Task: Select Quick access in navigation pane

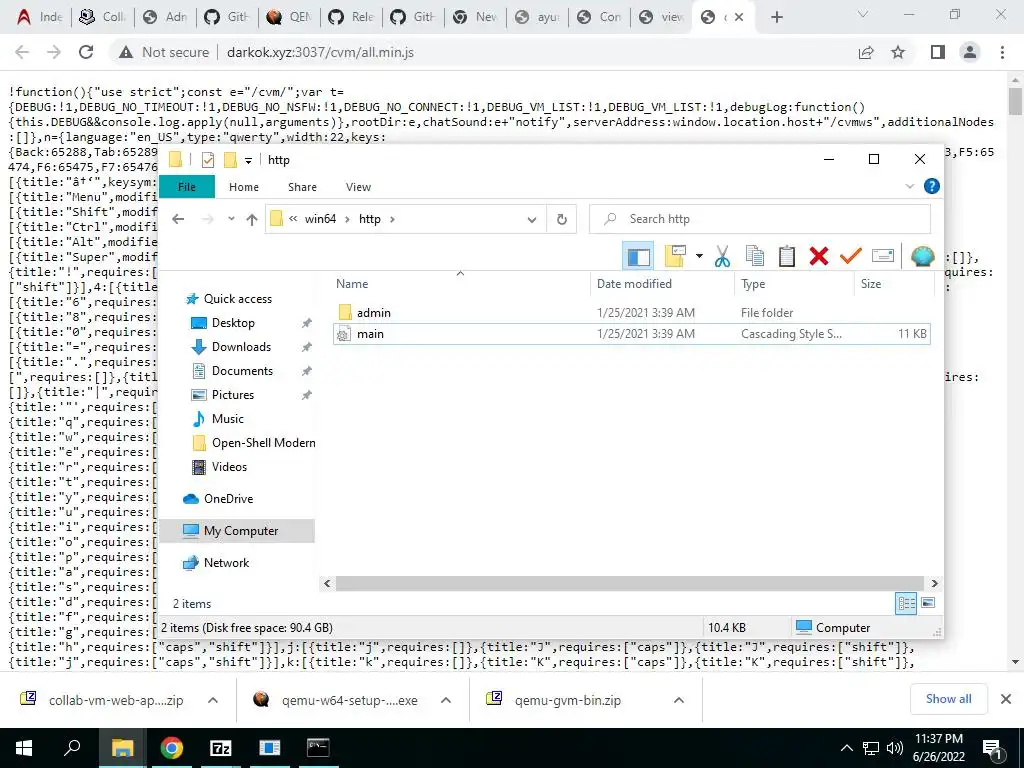Action: pyautogui.click(x=238, y=299)
